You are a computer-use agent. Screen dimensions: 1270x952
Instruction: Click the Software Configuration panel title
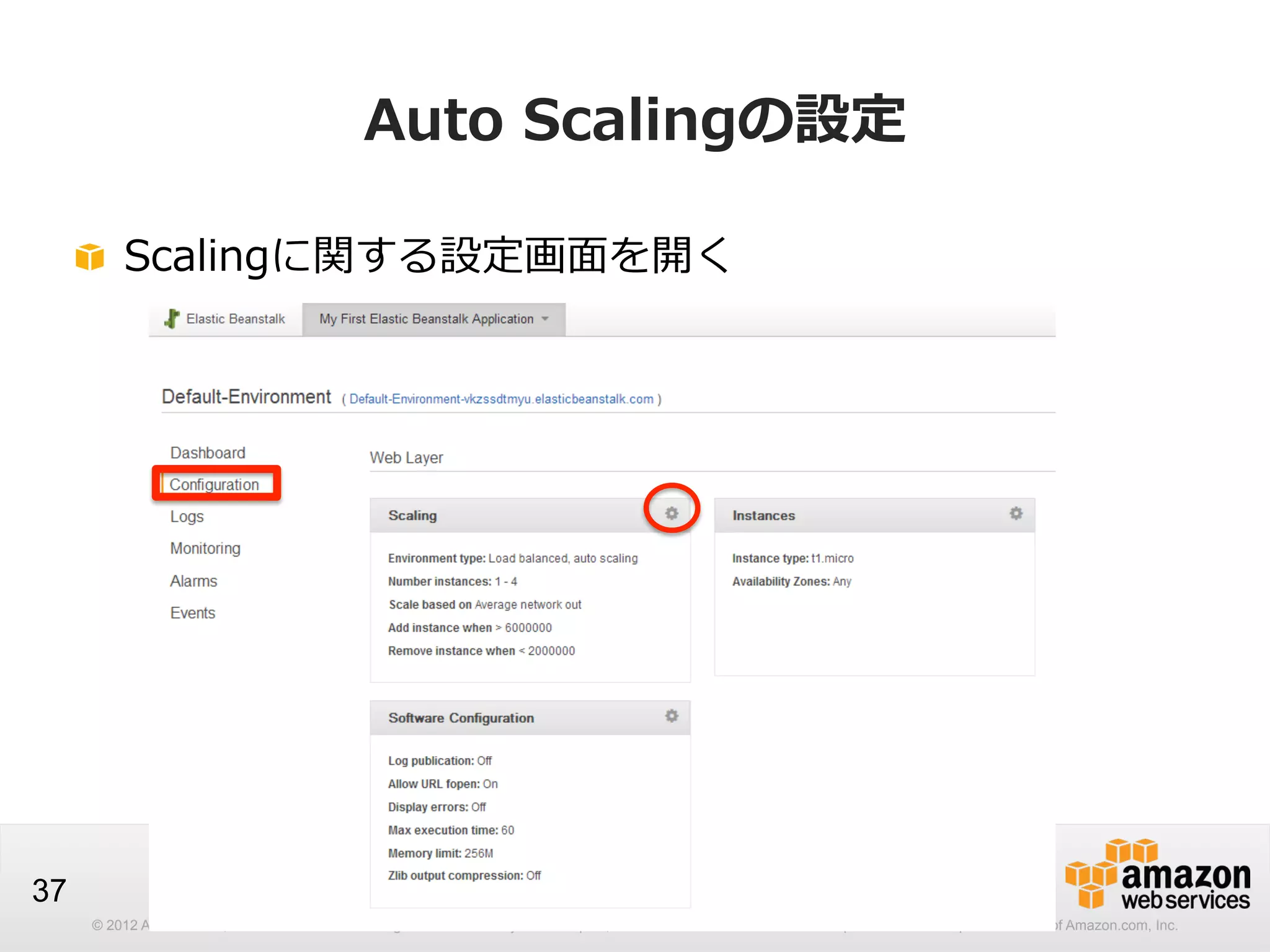[x=461, y=718]
